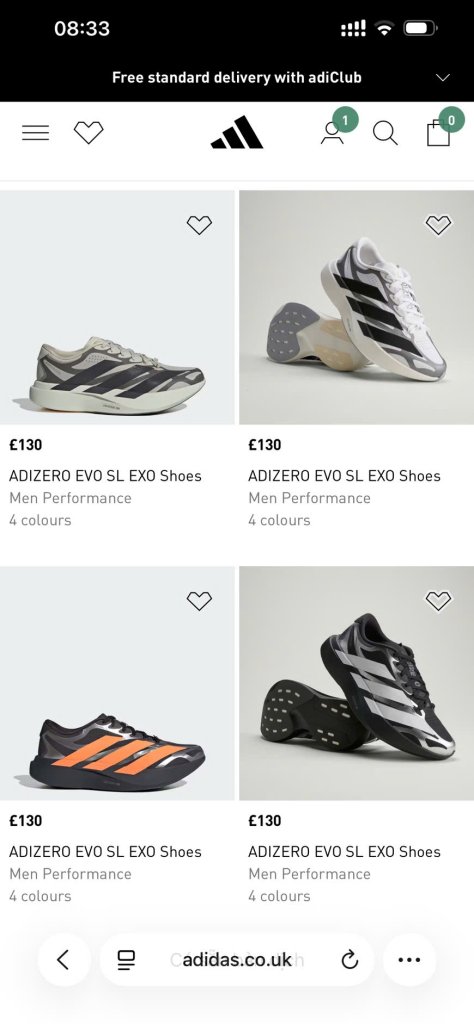Open the grey side-view shoe product image
474x1024 pixels.
click(x=117, y=308)
